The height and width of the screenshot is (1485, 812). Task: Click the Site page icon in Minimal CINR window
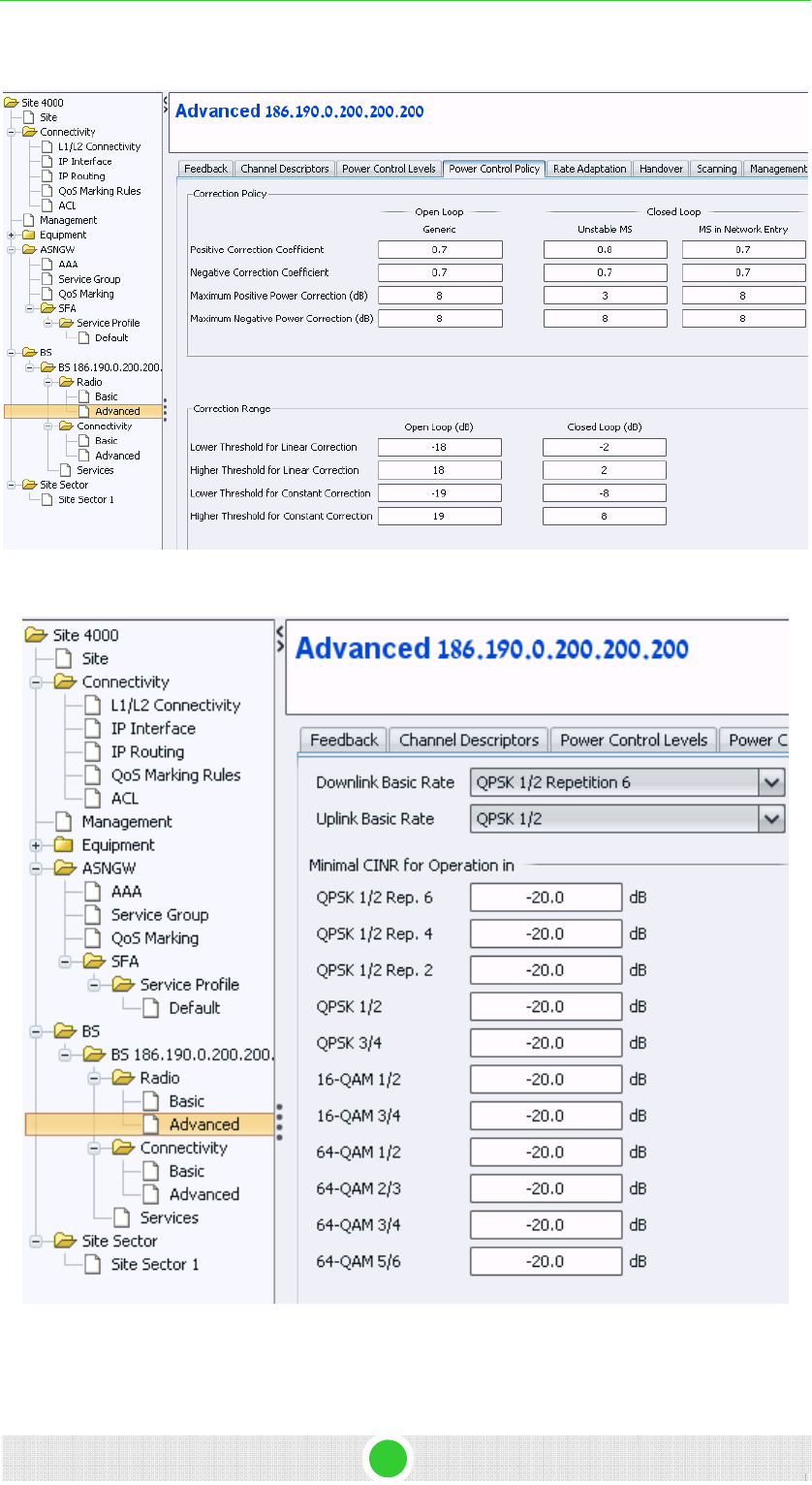tap(64, 659)
